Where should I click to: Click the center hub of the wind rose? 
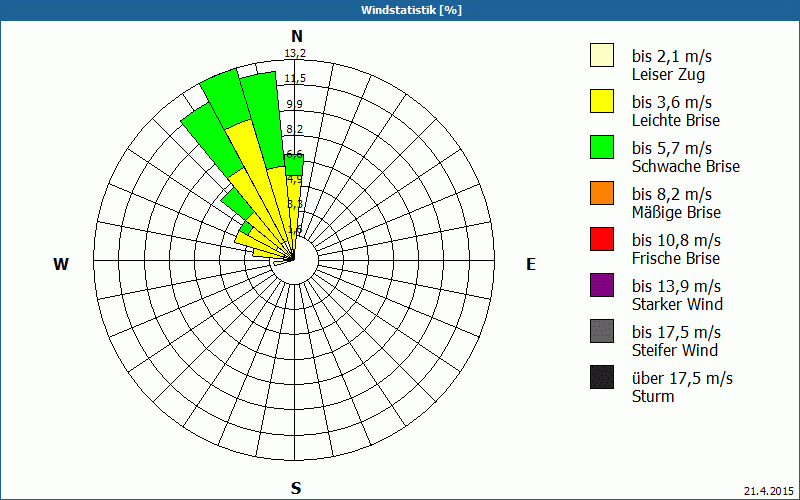click(294, 260)
